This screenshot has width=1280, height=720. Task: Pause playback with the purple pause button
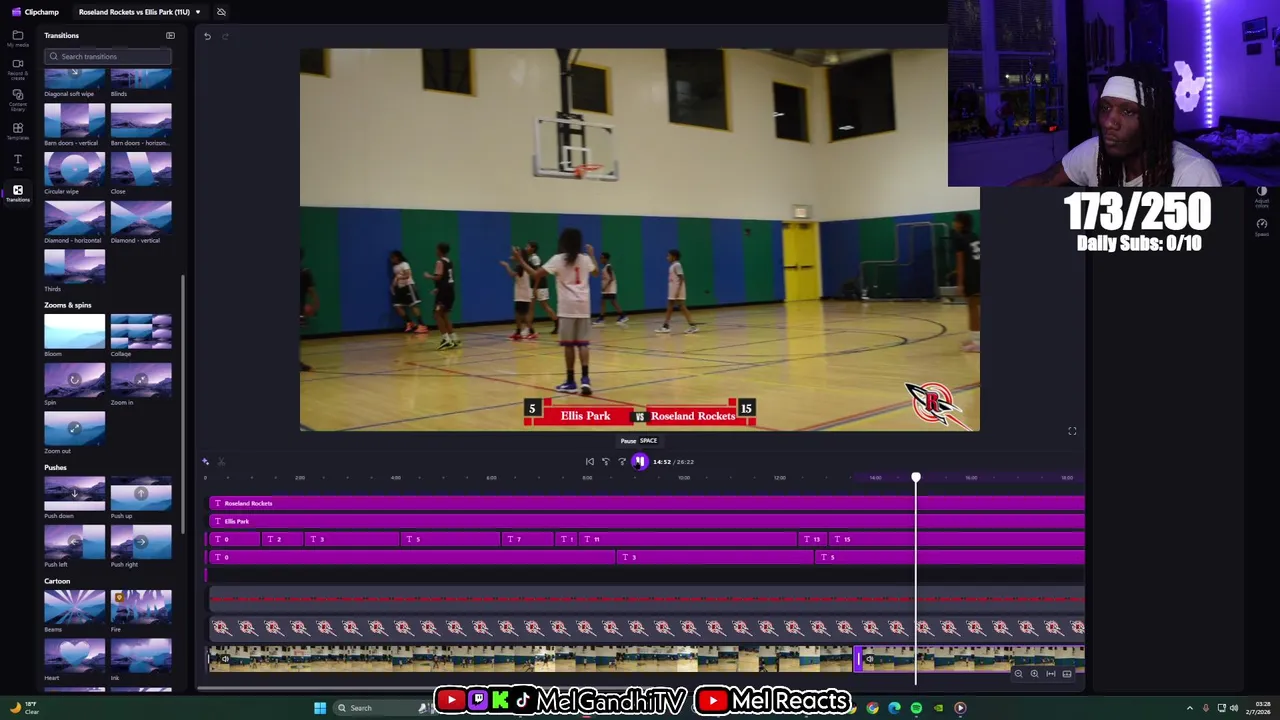639,462
